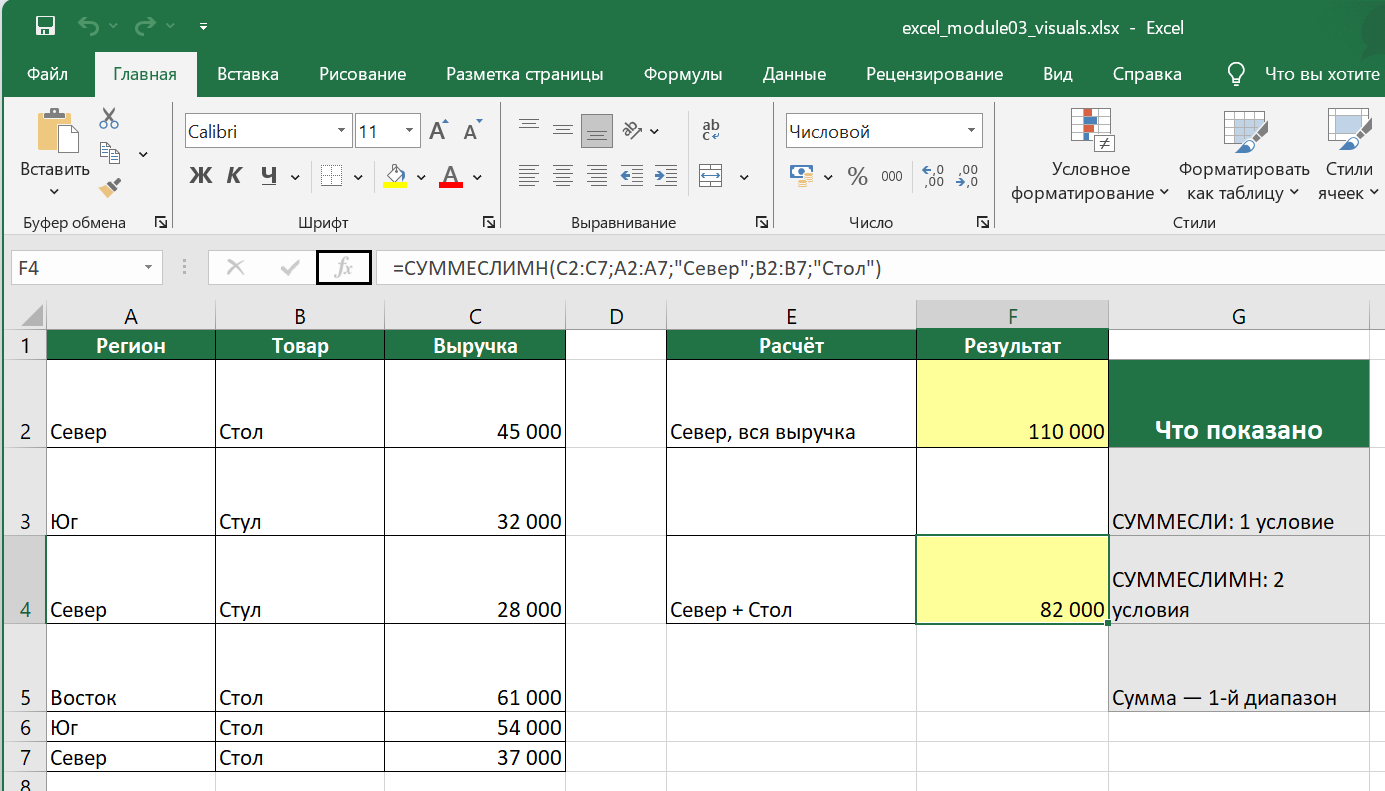Apply yellow fill color bucket
Viewport: 1385px width, 791px height.
(x=396, y=176)
